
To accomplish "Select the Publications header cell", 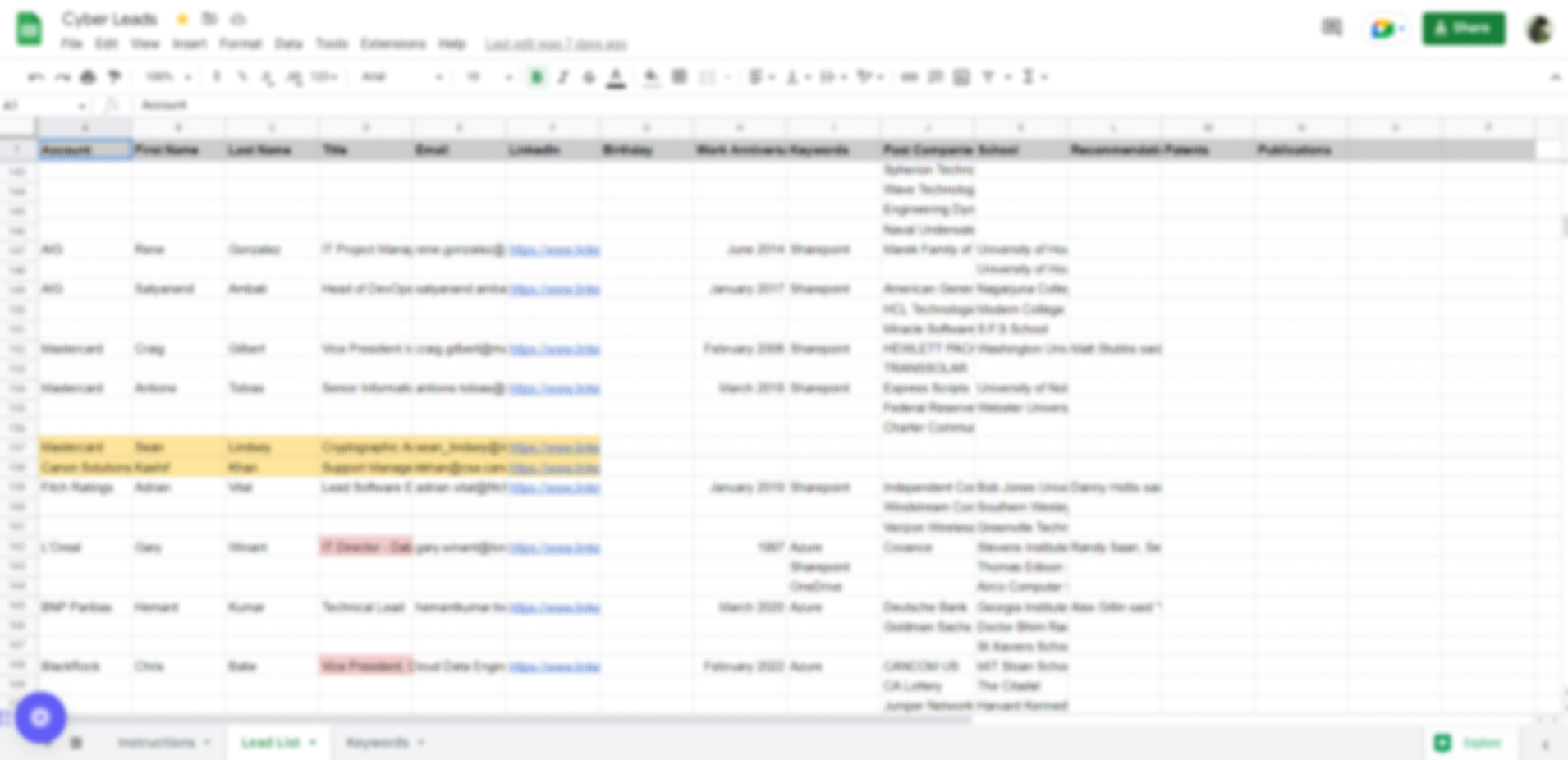I will point(1300,150).
